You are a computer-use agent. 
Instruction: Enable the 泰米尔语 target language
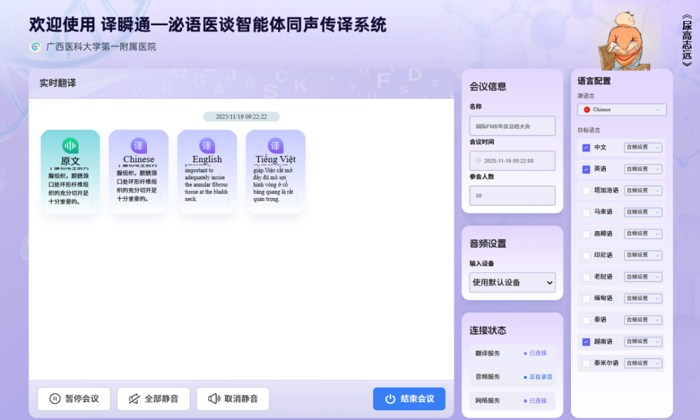(x=586, y=363)
